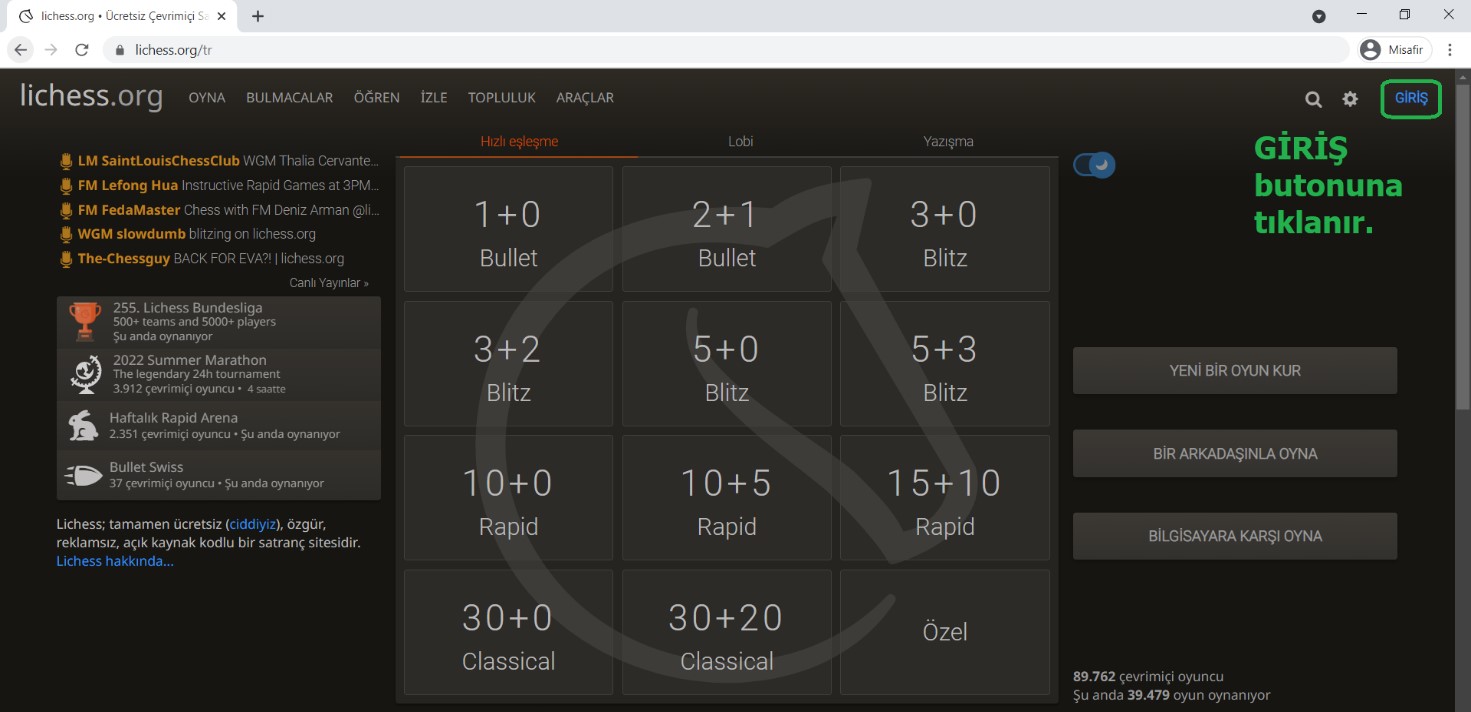Start a 15+10 Rapid game
Viewport: 1471px width, 712px height.
pos(945,498)
